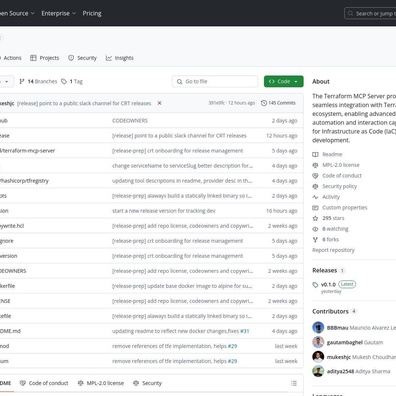Open the branch selector dropdown arrow
The width and height of the screenshot is (396, 396).
point(7,81)
